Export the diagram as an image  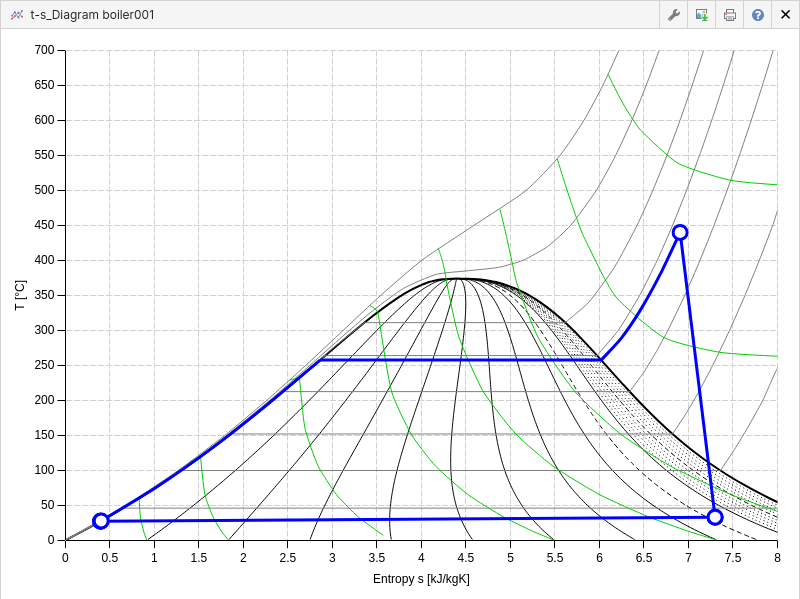702,15
